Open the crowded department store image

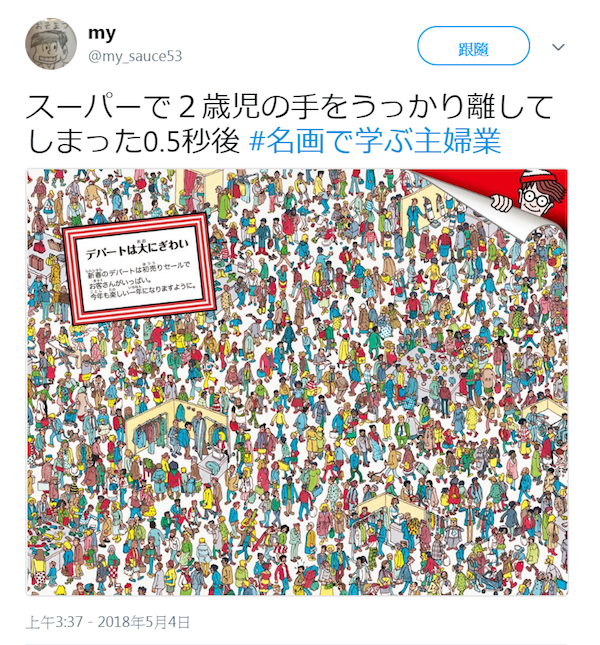click(297, 382)
